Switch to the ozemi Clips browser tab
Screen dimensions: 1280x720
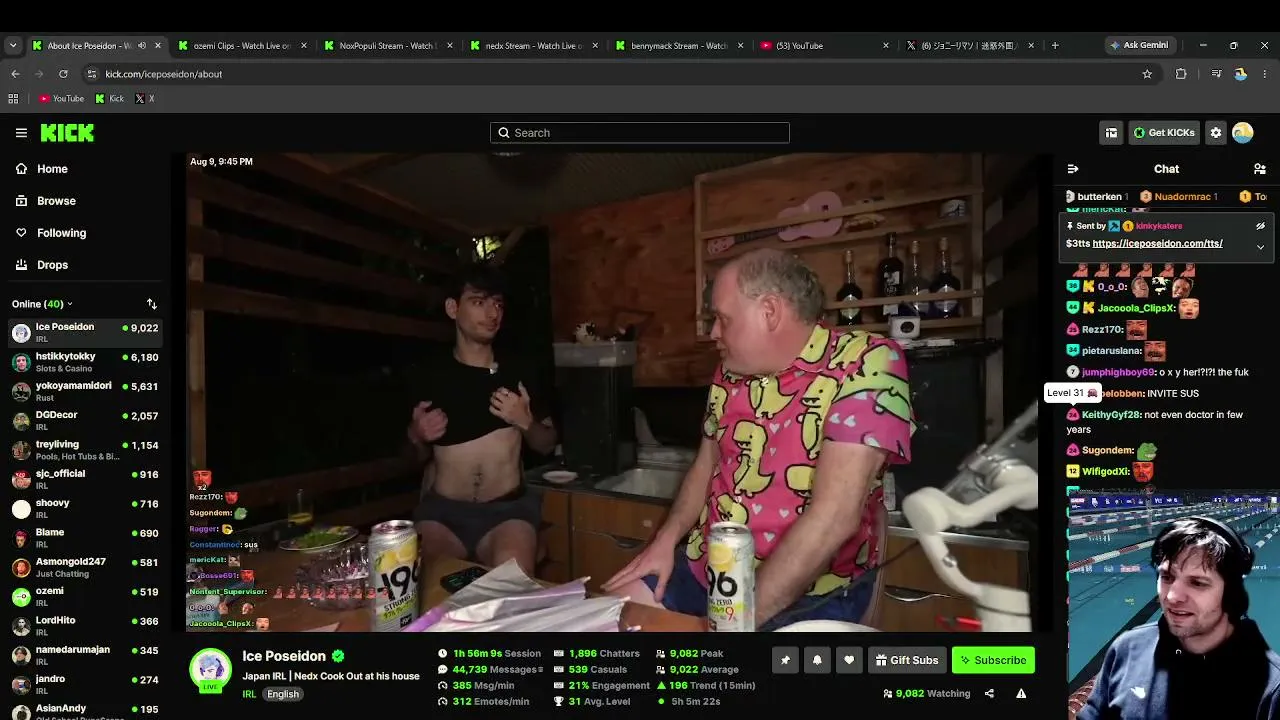[243, 45]
